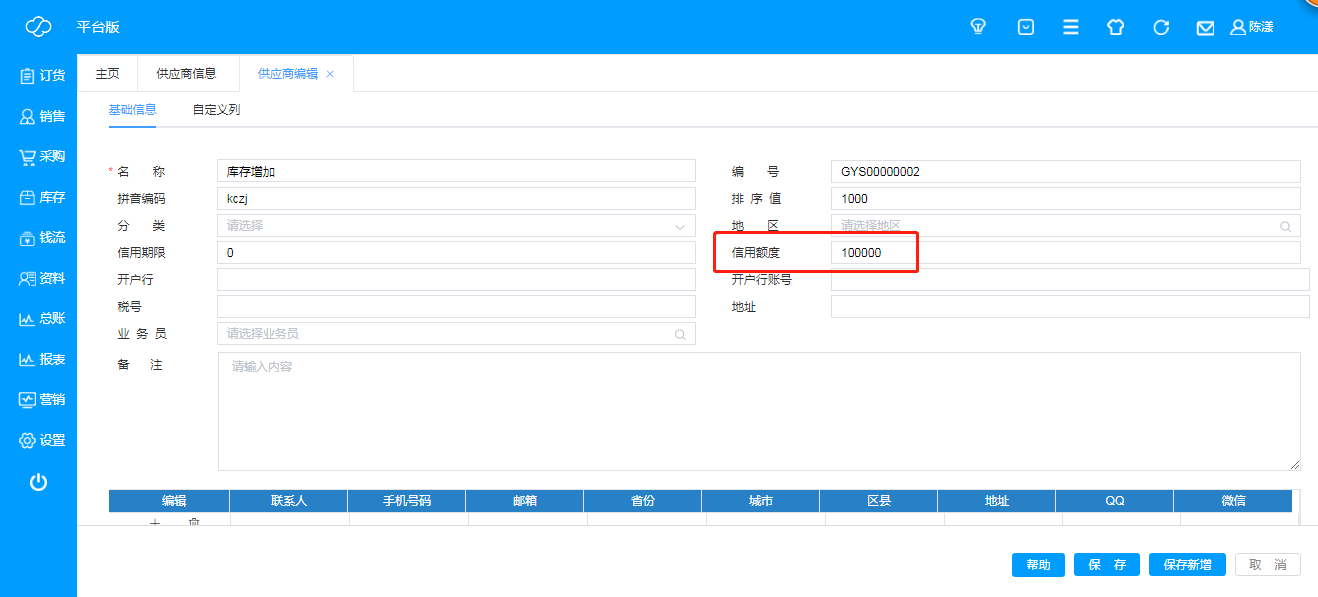Open the 资料 data module in the sidebar

pos(41,278)
